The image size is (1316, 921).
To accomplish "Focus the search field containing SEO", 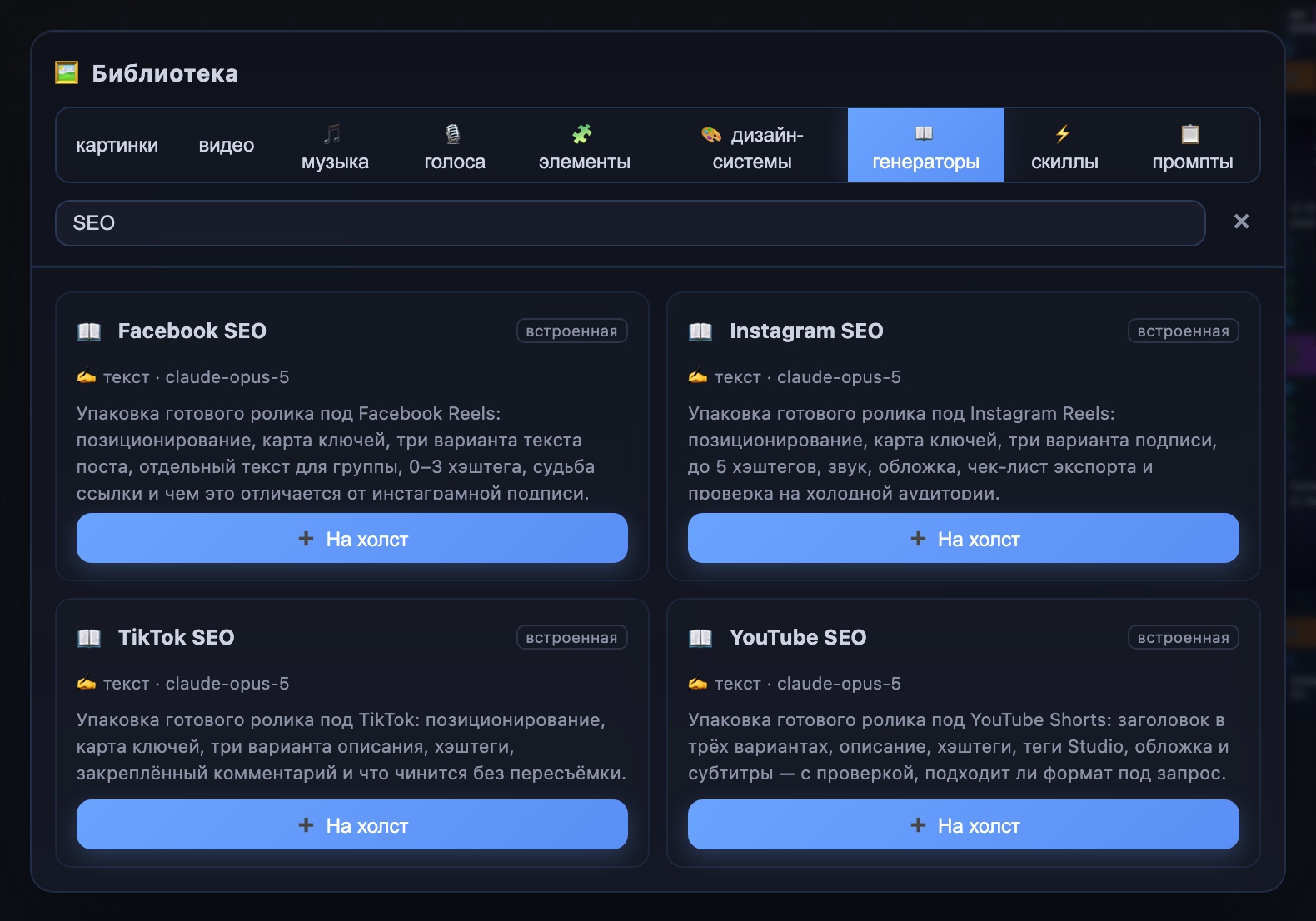I will click(x=631, y=223).
